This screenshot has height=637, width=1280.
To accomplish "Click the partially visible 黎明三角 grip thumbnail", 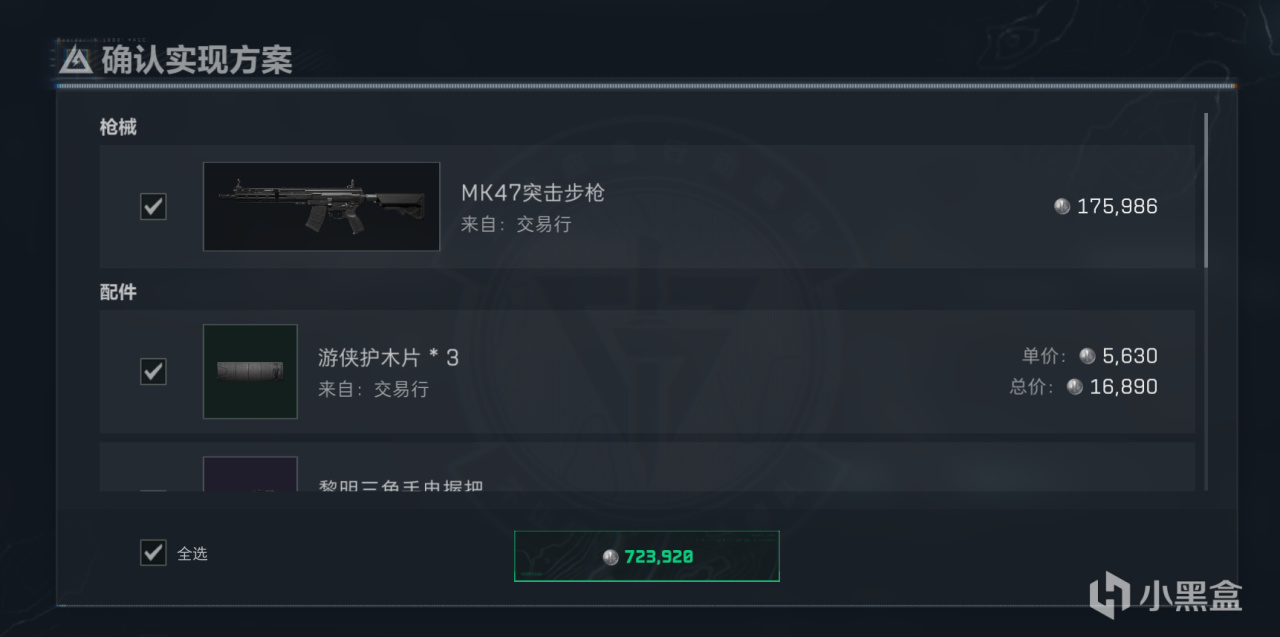I will (x=250, y=474).
